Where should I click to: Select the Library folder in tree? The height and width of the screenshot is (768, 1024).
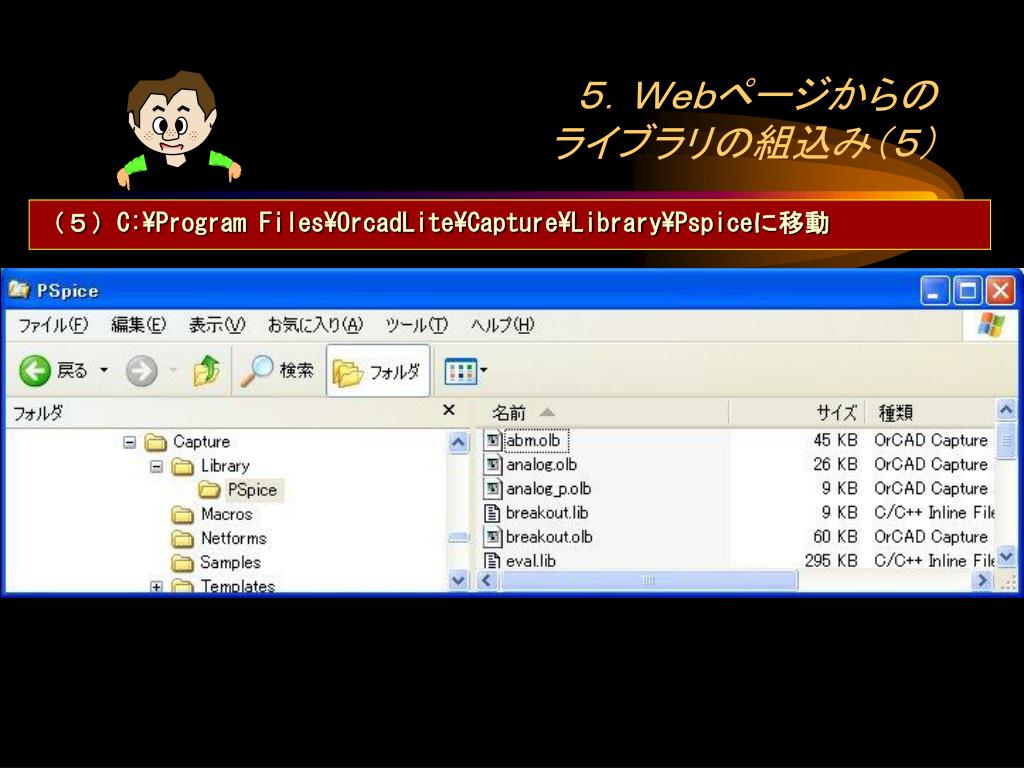coord(225,466)
